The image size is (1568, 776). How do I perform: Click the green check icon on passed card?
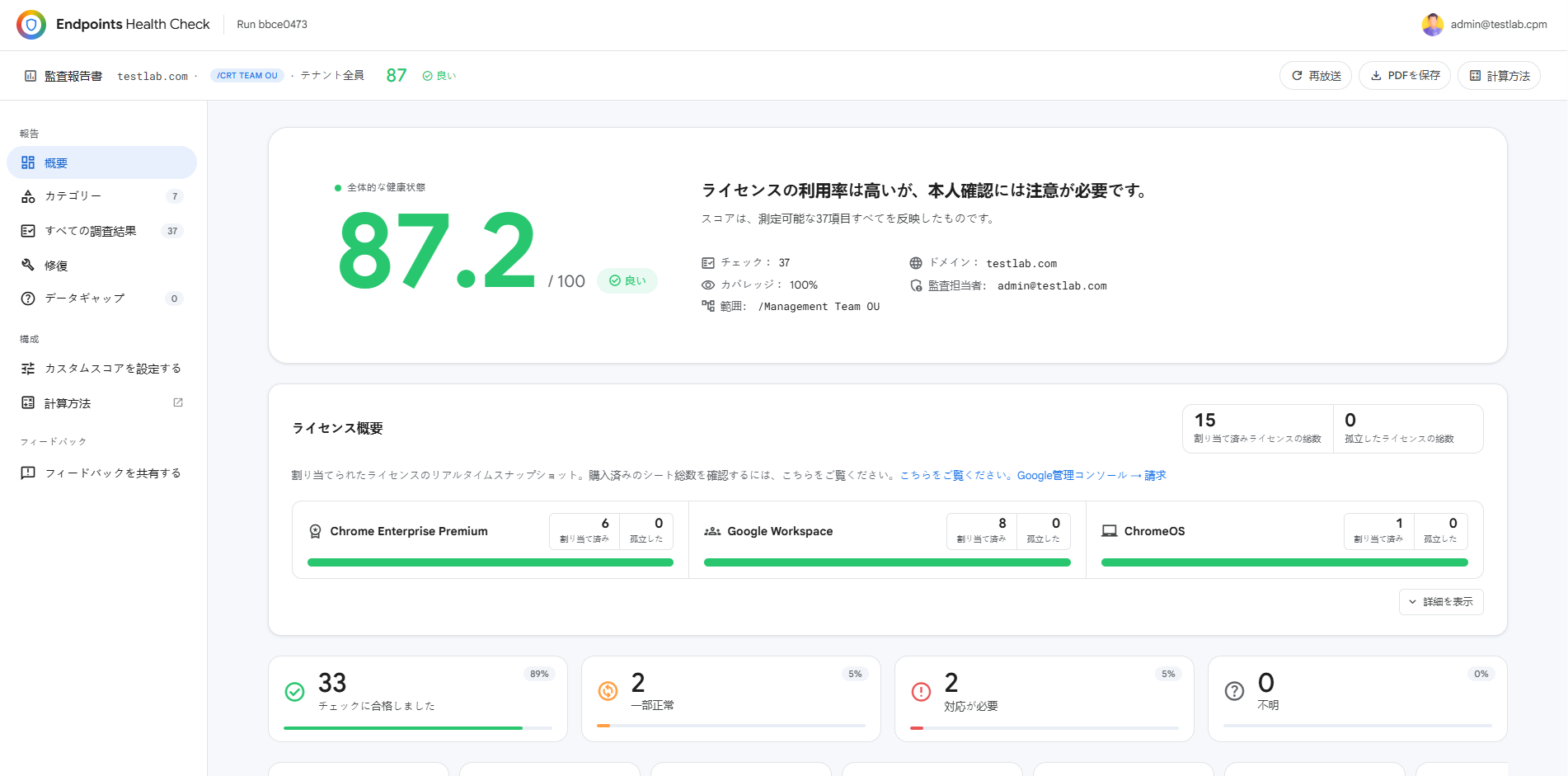(294, 692)
